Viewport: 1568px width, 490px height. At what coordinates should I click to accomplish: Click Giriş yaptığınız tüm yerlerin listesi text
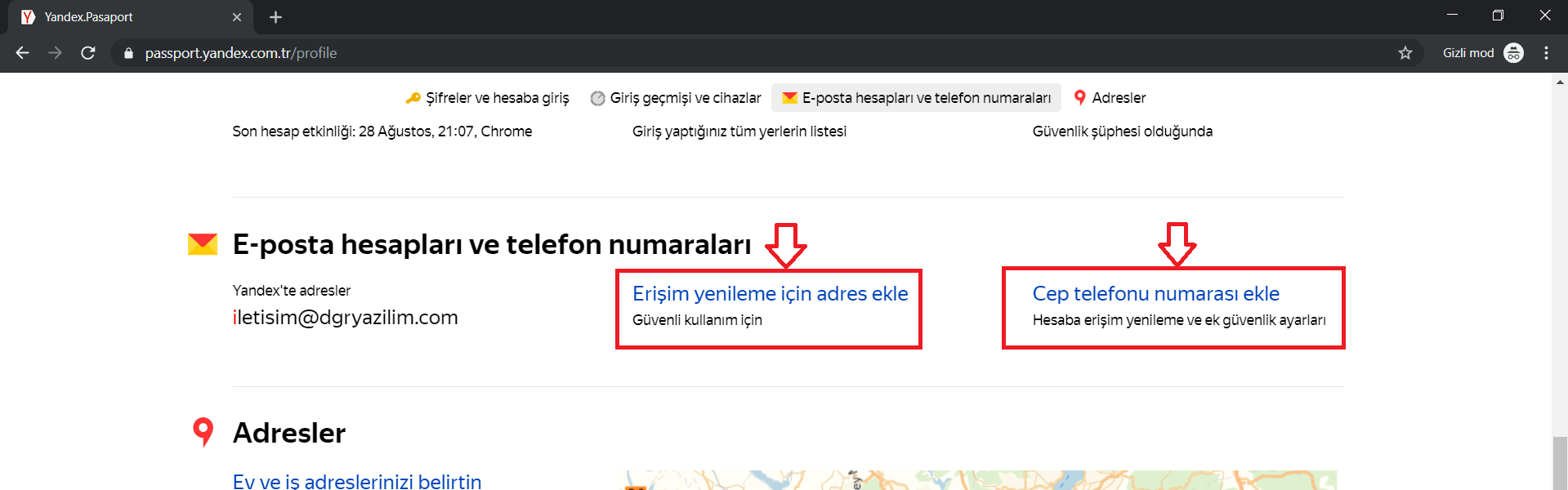pyautogui.click(x=739, y=131)
